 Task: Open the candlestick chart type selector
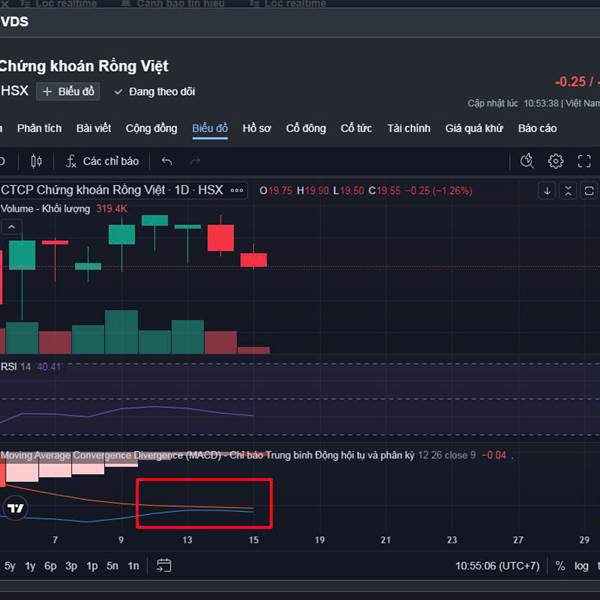pos(36,161)
